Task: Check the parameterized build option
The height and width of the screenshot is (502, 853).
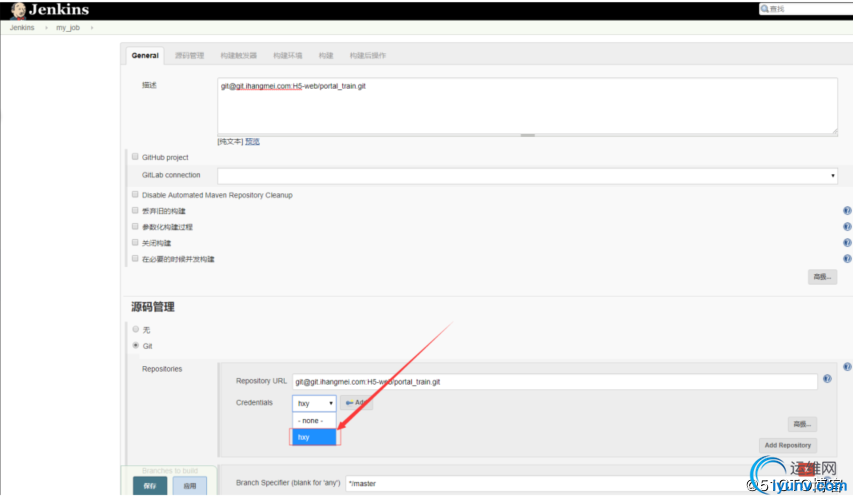Action: tap(135, 226)
